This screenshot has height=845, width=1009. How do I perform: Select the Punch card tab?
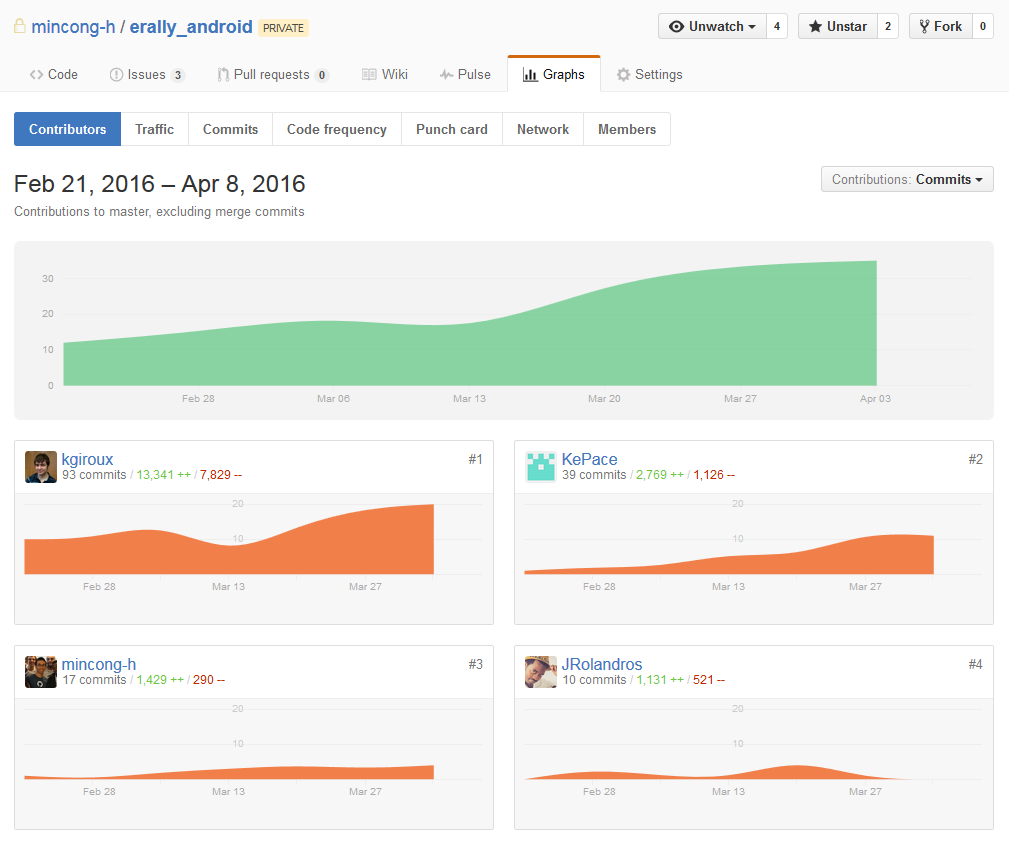452,129
